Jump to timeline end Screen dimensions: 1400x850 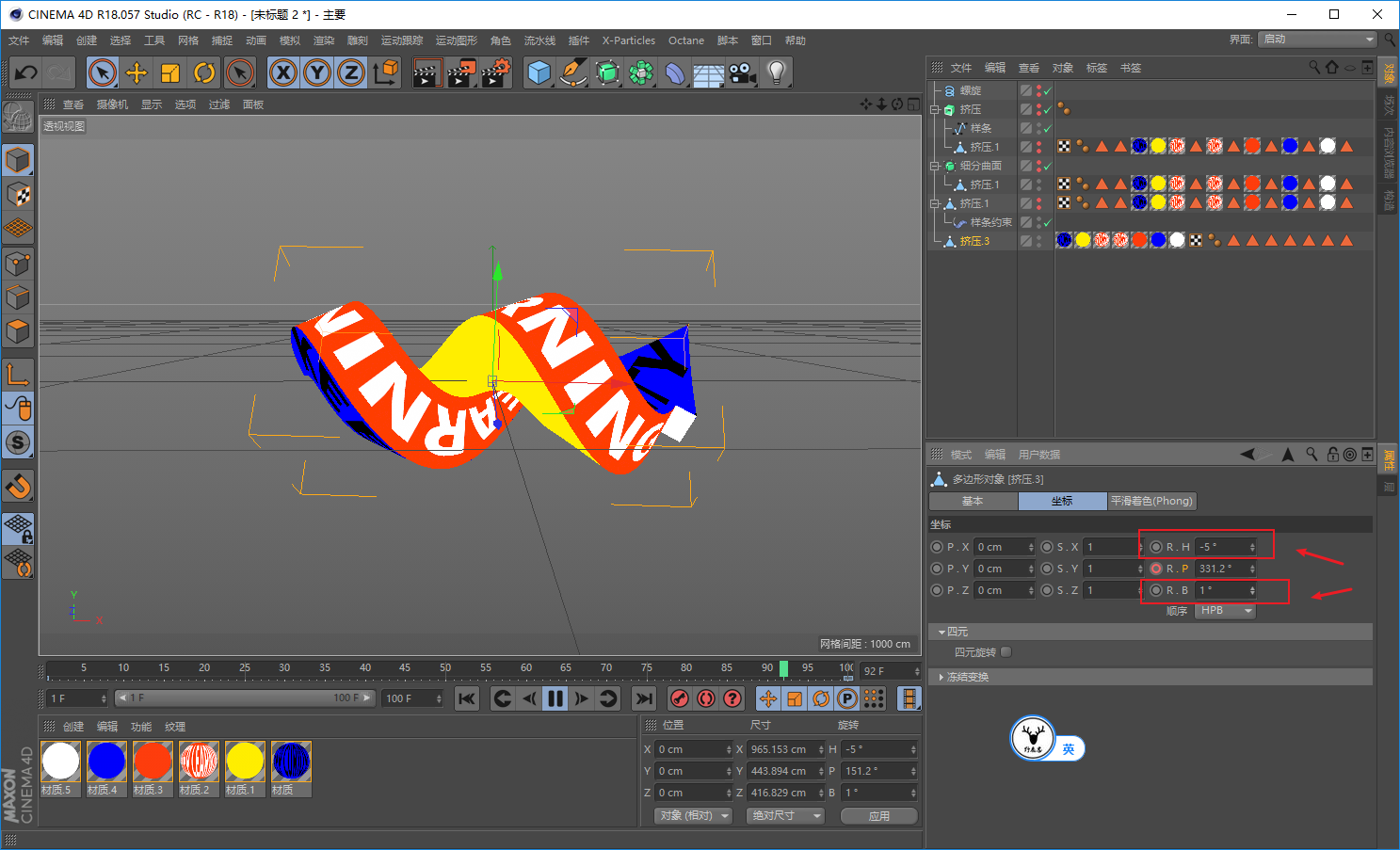click(x=644, y=698)
